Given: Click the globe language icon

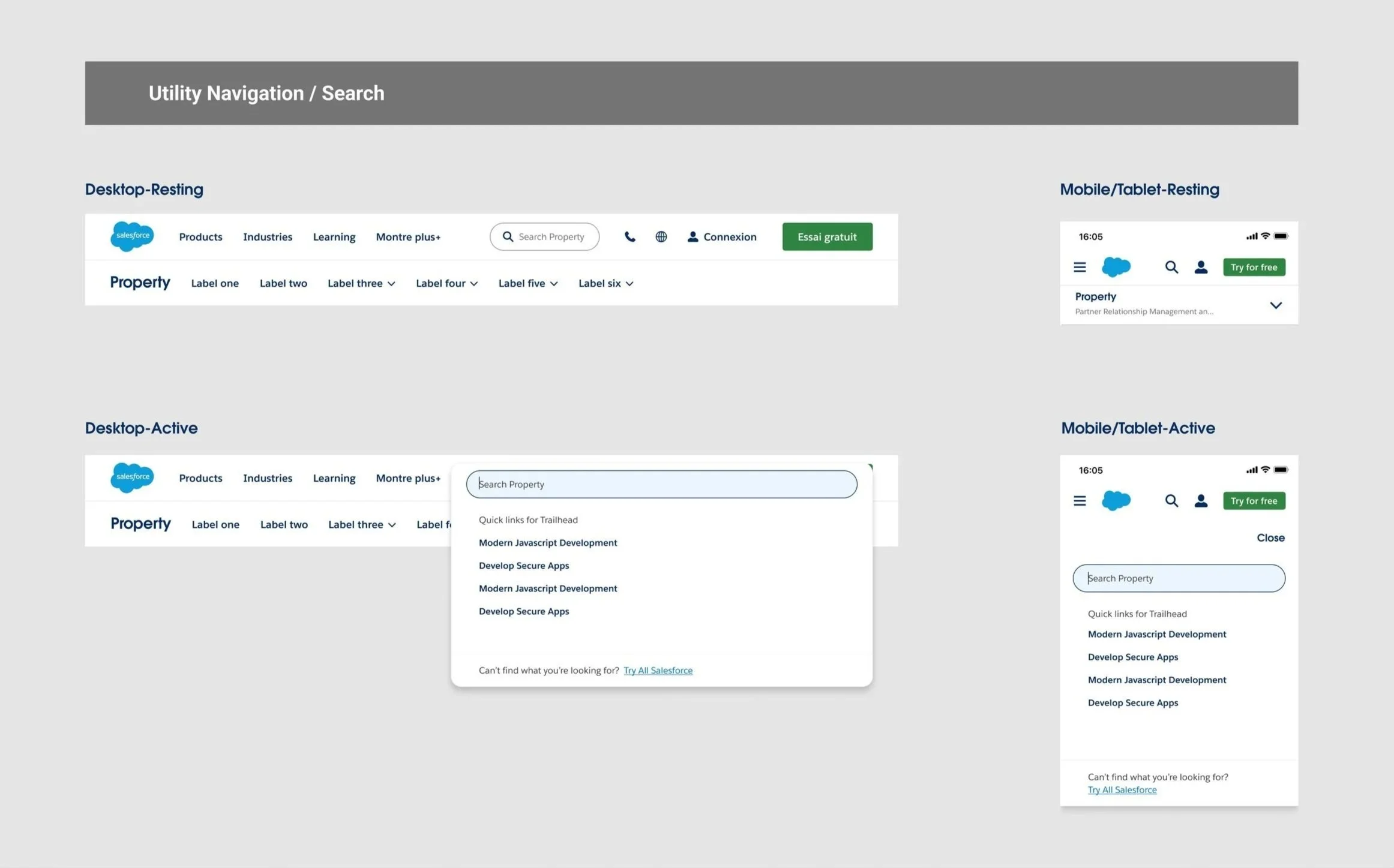Looking at the screenshot, I should [x=661, y=237].
